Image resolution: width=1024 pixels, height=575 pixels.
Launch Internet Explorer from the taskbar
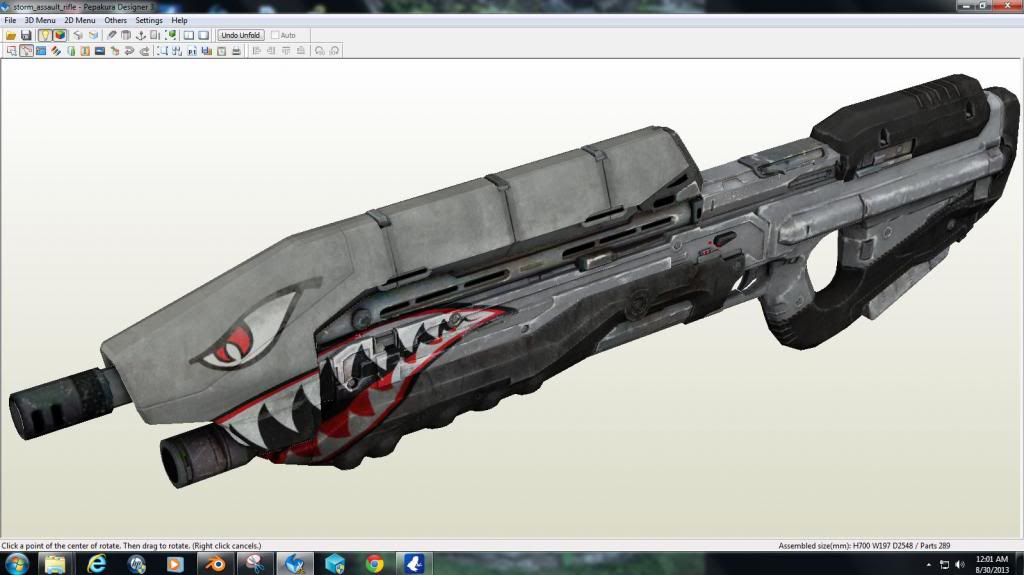97,563
